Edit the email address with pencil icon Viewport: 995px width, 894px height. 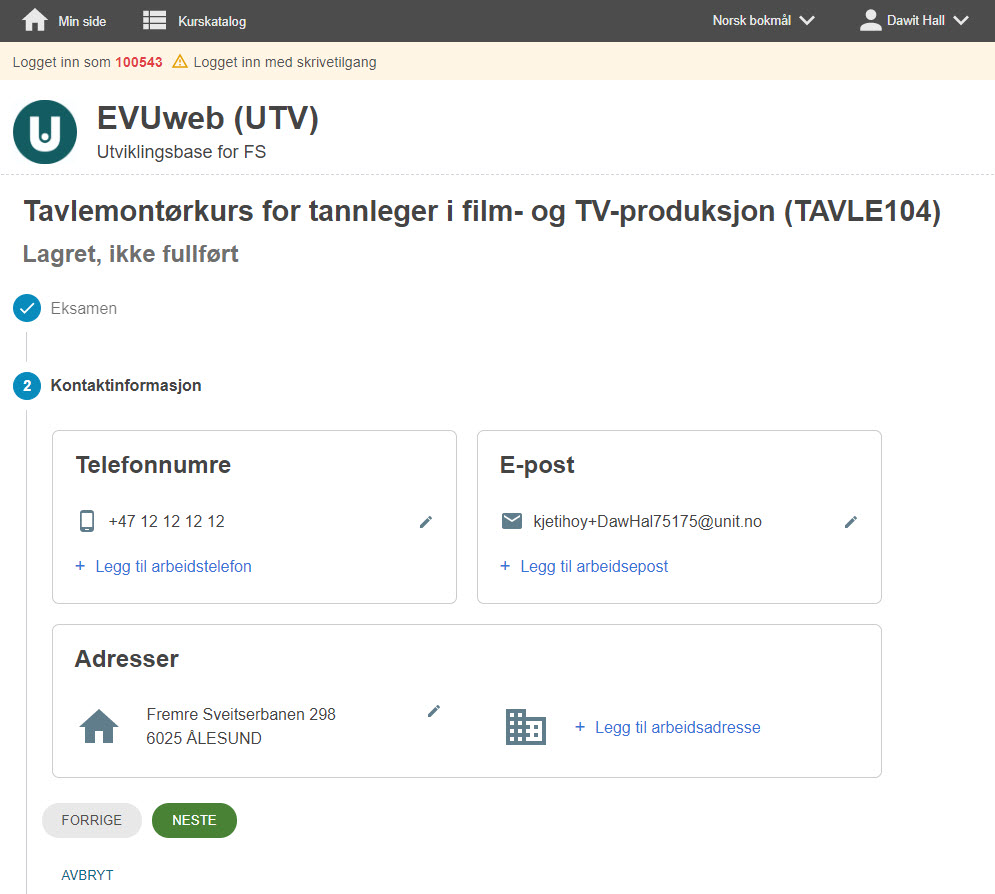click(x=851, y=522)
